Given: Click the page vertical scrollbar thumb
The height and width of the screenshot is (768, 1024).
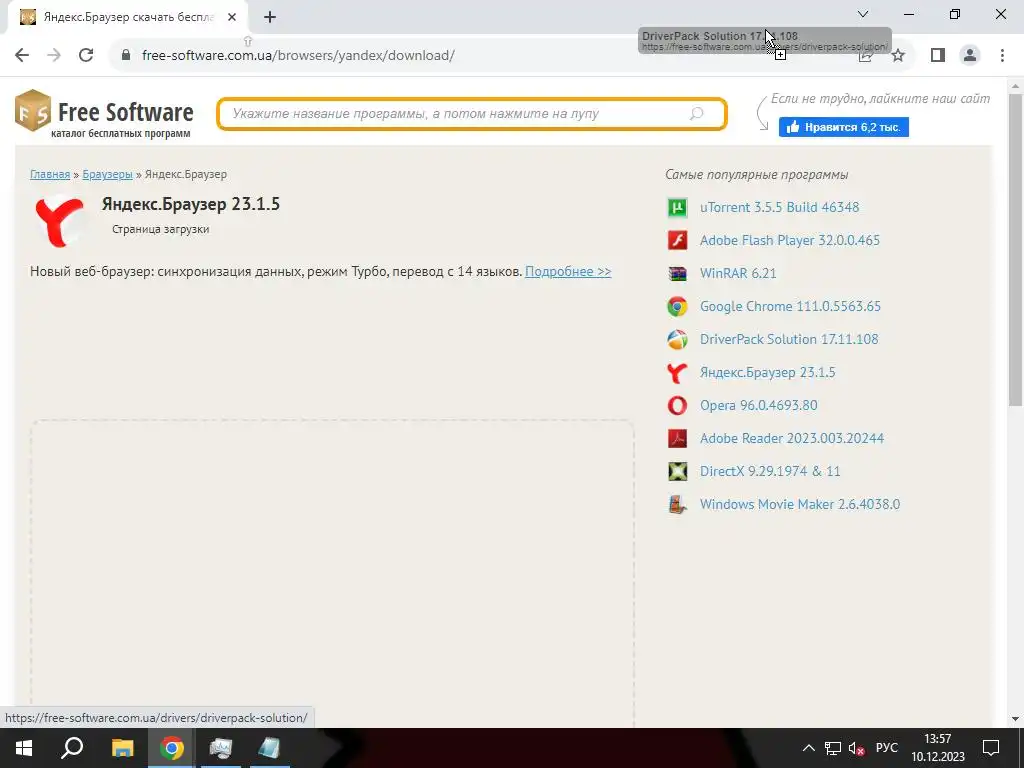Looking at the screenshot, I should 1015,250.
